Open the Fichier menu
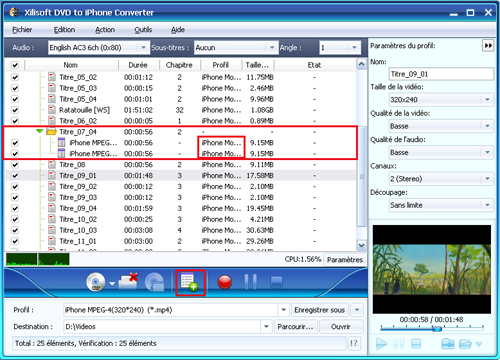The width and height of the screenshot is (500, 360). (22, 30)
